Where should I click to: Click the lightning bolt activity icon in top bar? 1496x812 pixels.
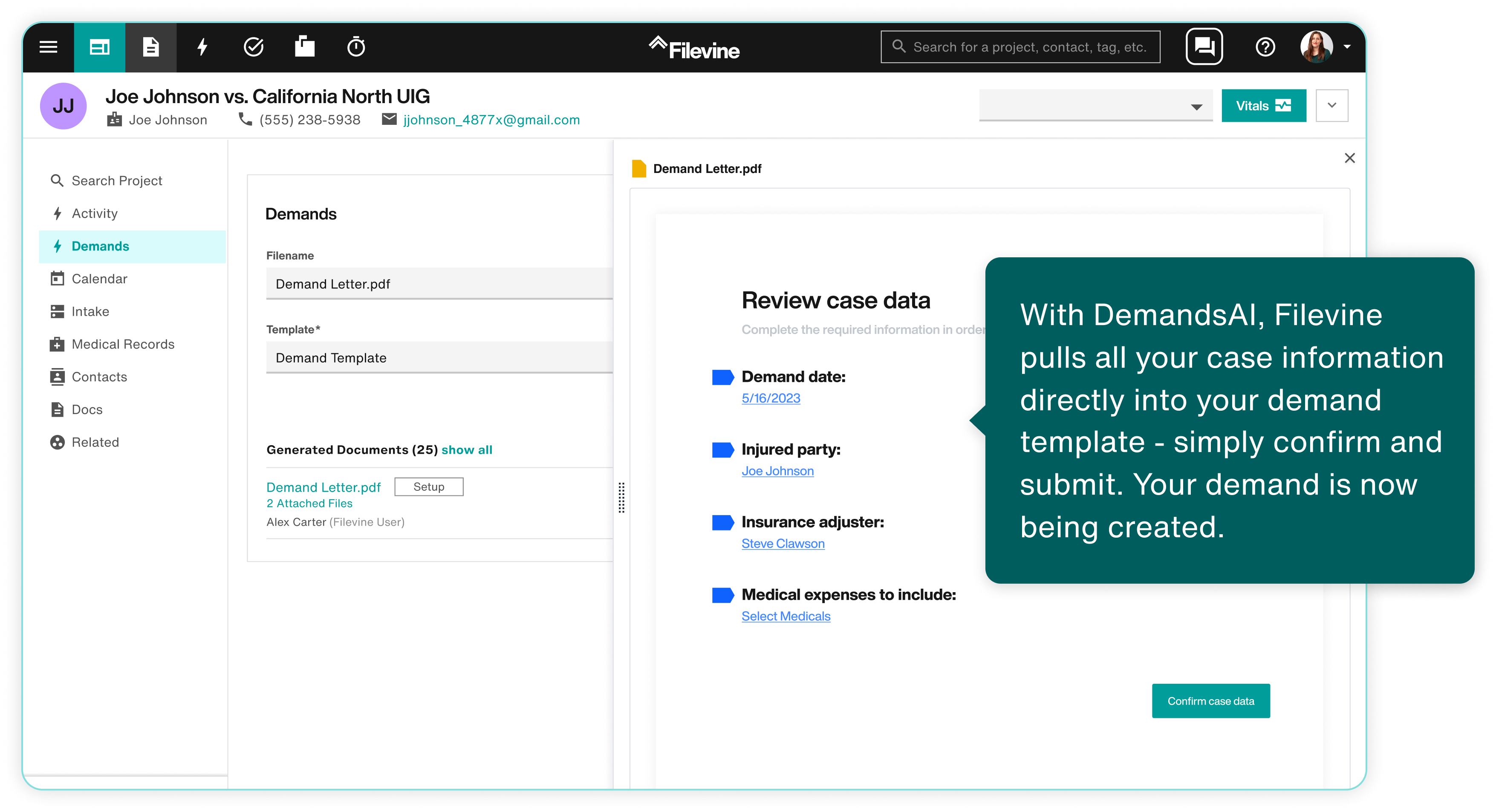[202, 47]
